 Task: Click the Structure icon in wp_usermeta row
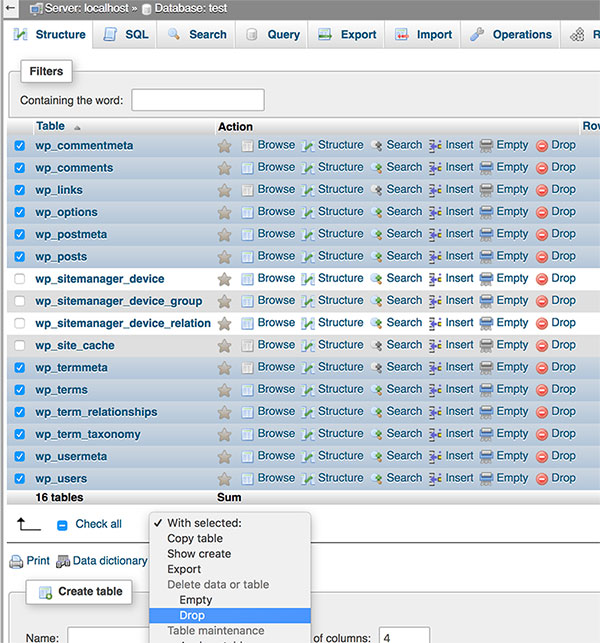coord(308,456)
